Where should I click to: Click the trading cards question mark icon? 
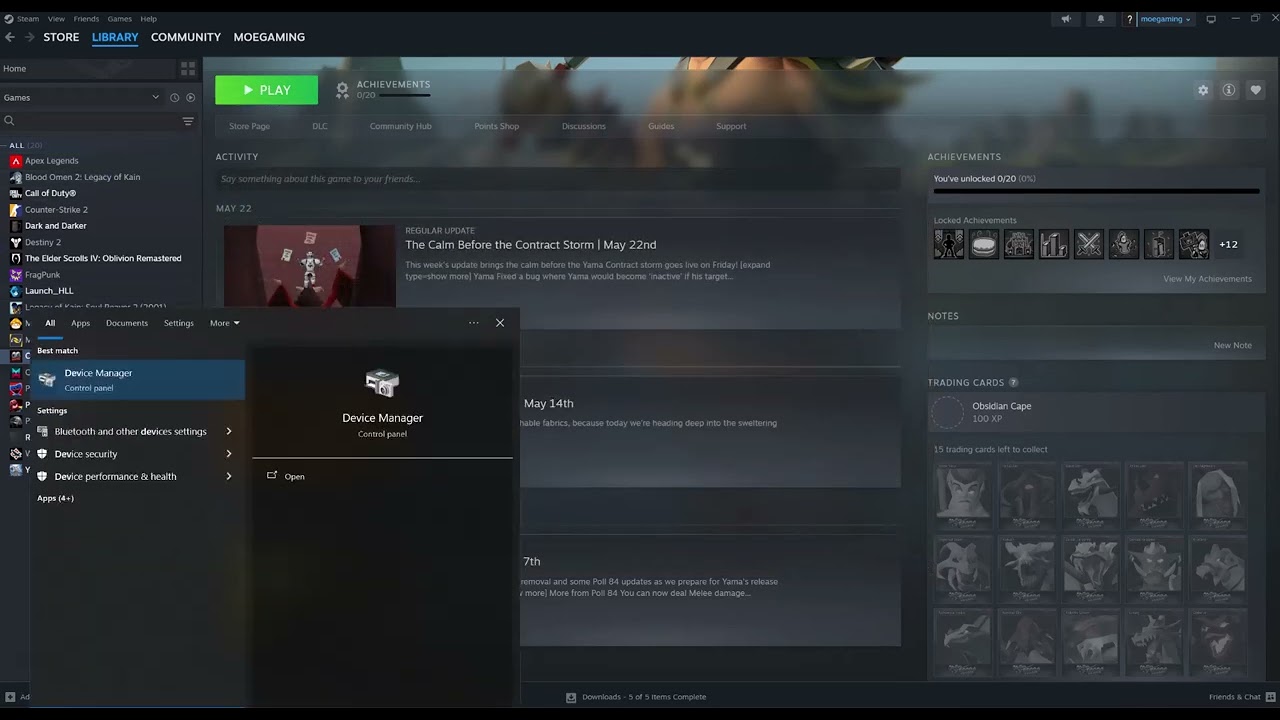tap(1013, 382)
